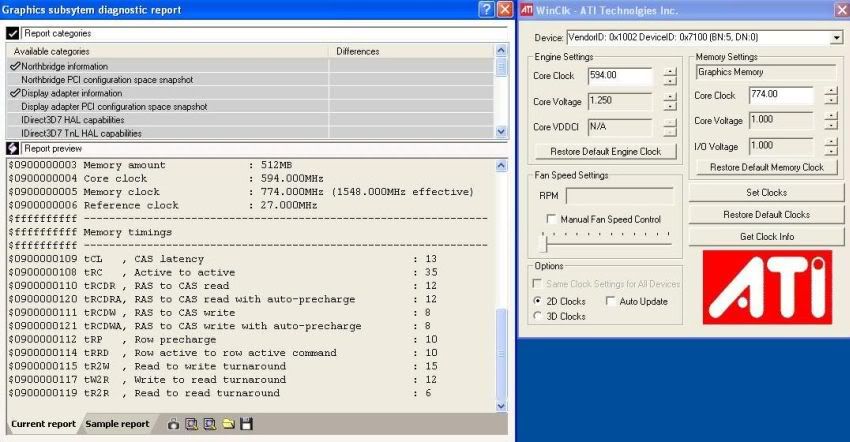
Task: Select the 3D Clocks radio button
Action: [539, 317]
